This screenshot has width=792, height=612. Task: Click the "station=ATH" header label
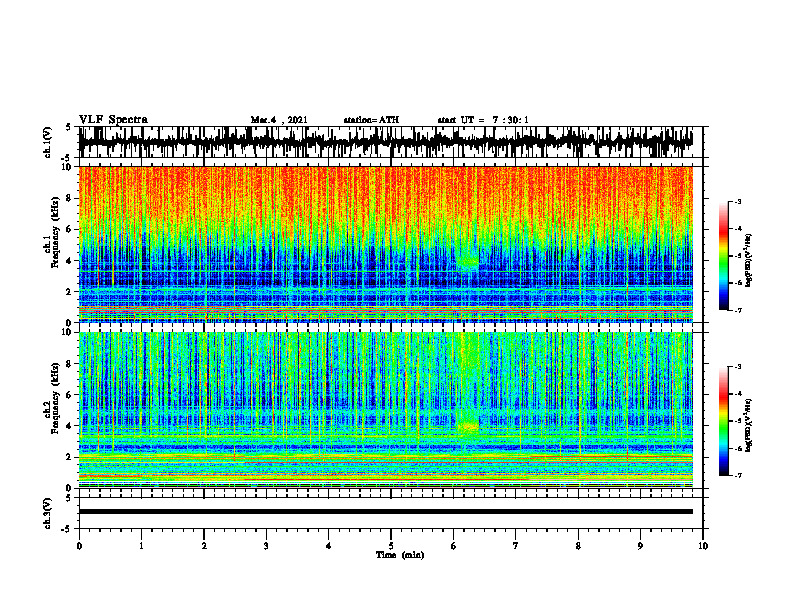371,120
